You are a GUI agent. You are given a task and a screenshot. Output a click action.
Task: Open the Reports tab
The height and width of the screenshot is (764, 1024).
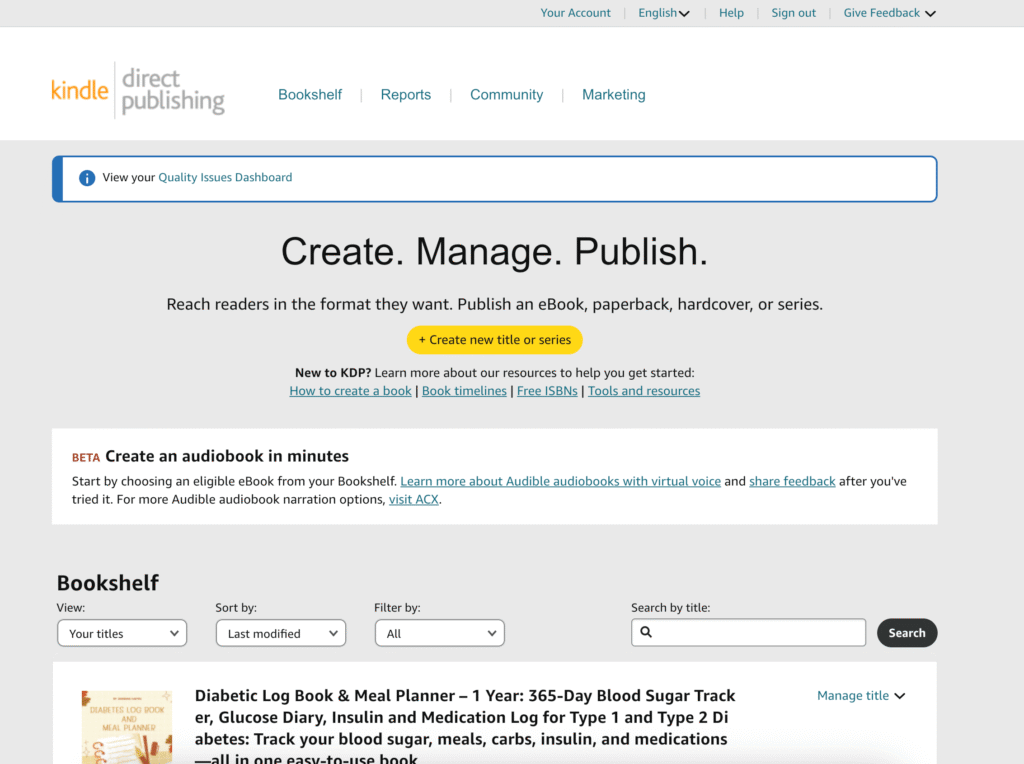(x=406, y=95)
